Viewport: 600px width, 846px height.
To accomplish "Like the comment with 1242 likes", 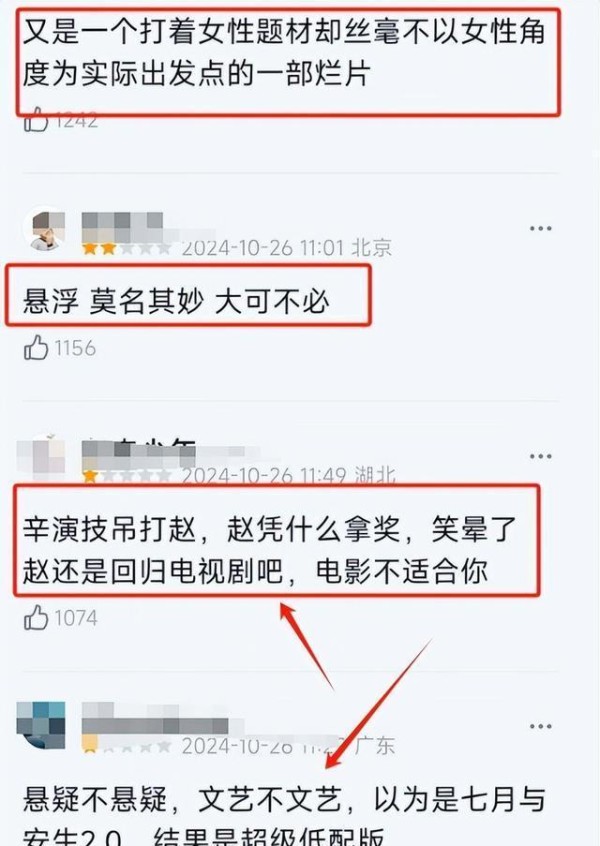I will 36,120.
